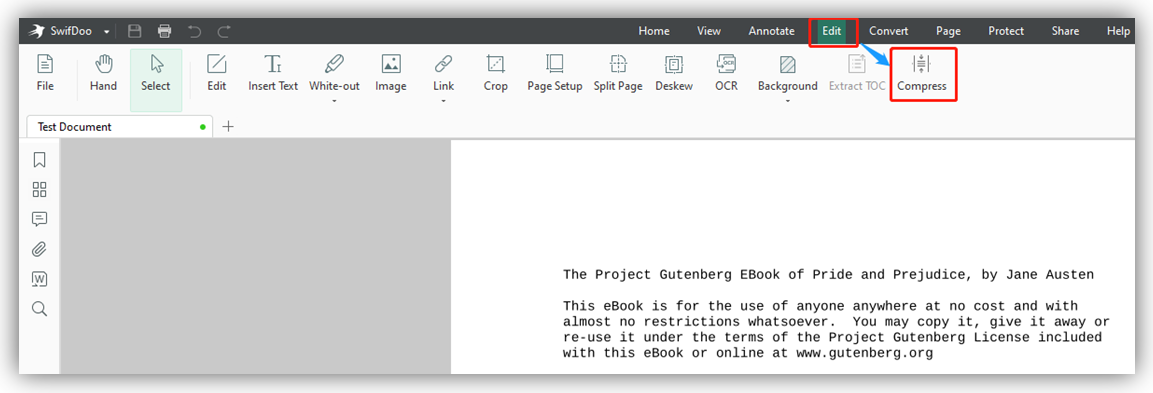Screen dimensions: 1153x393
Task: Select the Test Document tab
Action: click(120, 127)
